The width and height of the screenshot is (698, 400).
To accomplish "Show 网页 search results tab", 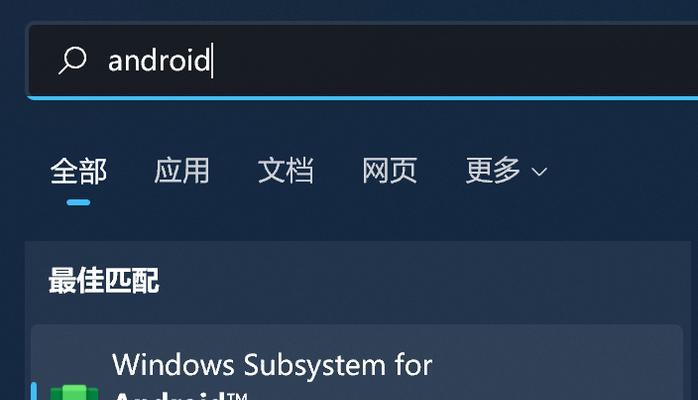I will (x=390, y=170).
